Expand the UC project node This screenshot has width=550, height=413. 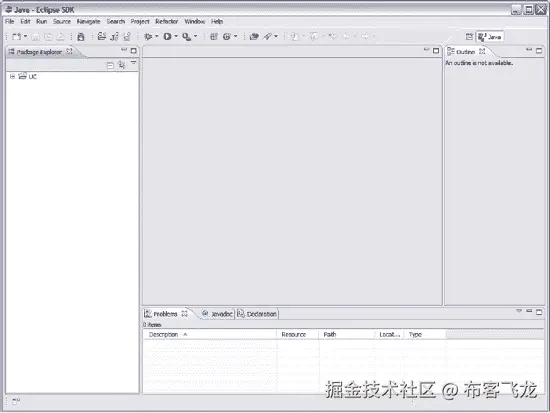coord(12,76)
